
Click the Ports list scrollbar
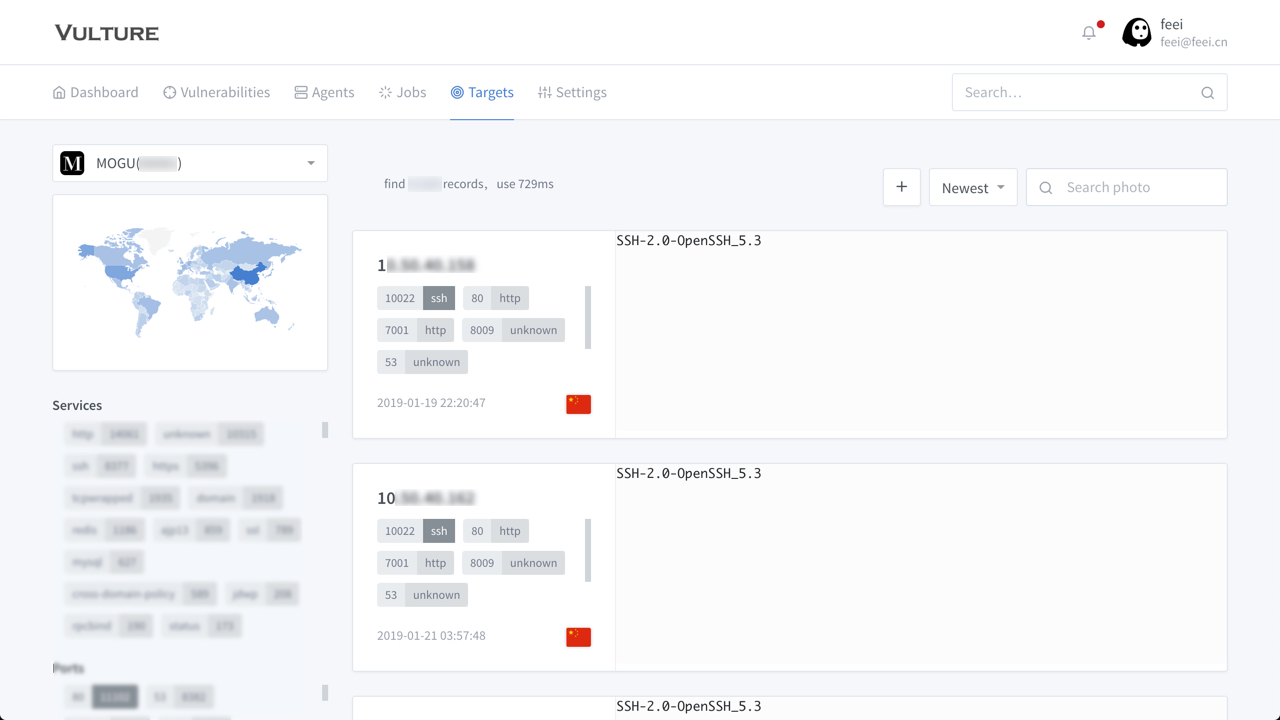pyautogui.click(x=325, y=693)
